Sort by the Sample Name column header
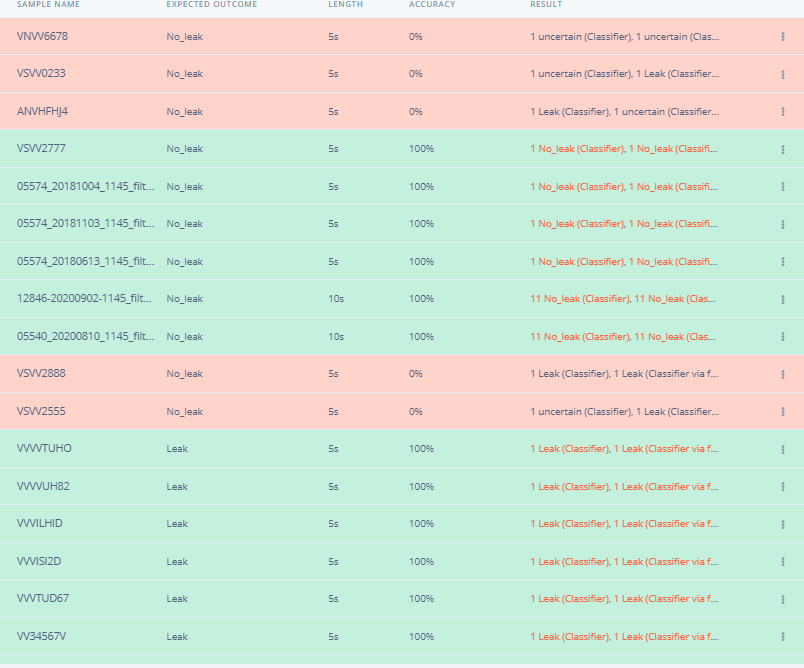Screen dimensions: 804x668 (48, 5)
